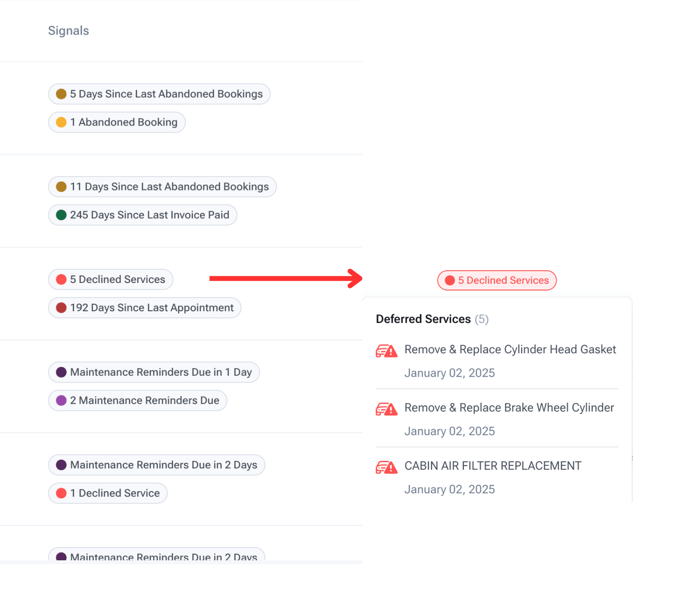Viewport: 688px width, 598px height.
Task: Click the warning icon beside Brake Wheel Cylinder
Action: click(386, 409)
